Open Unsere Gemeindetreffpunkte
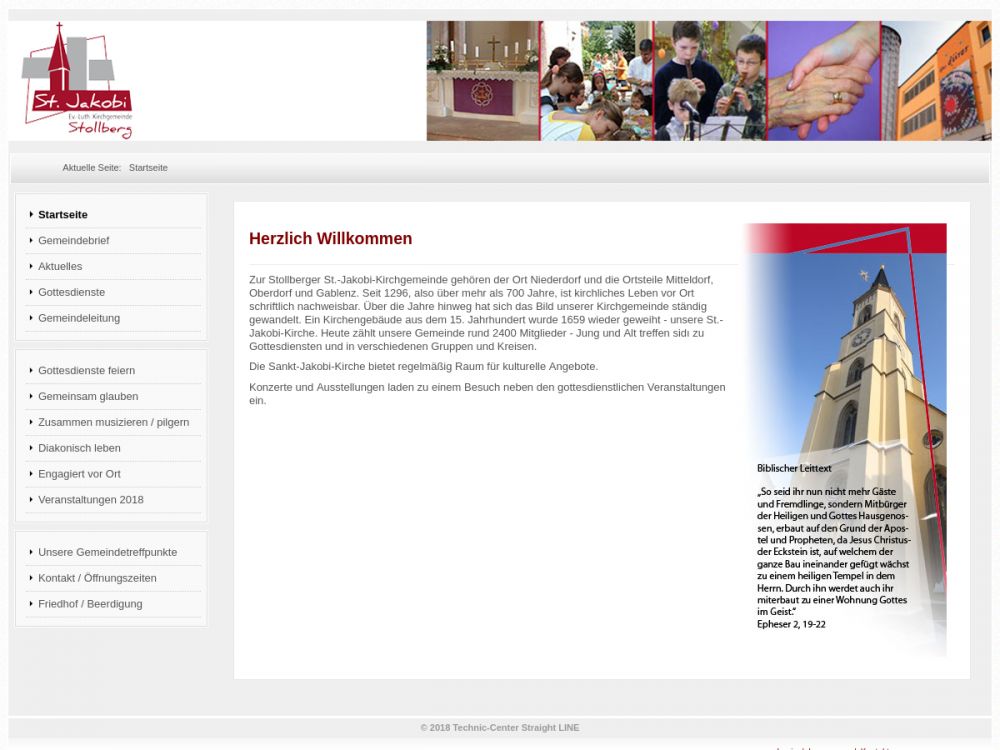Image resolution: width=1000 pixels, height=750 pixels. coord(107,552)
